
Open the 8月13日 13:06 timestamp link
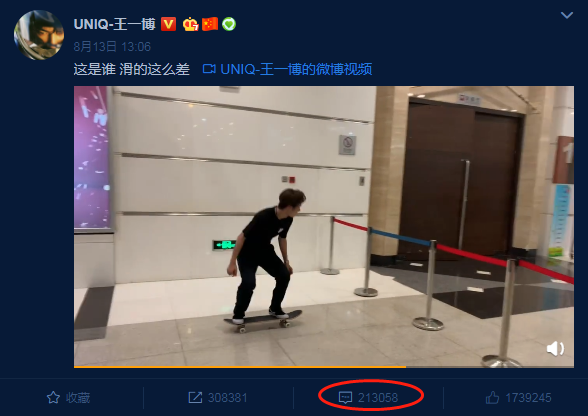coord(112,47)
